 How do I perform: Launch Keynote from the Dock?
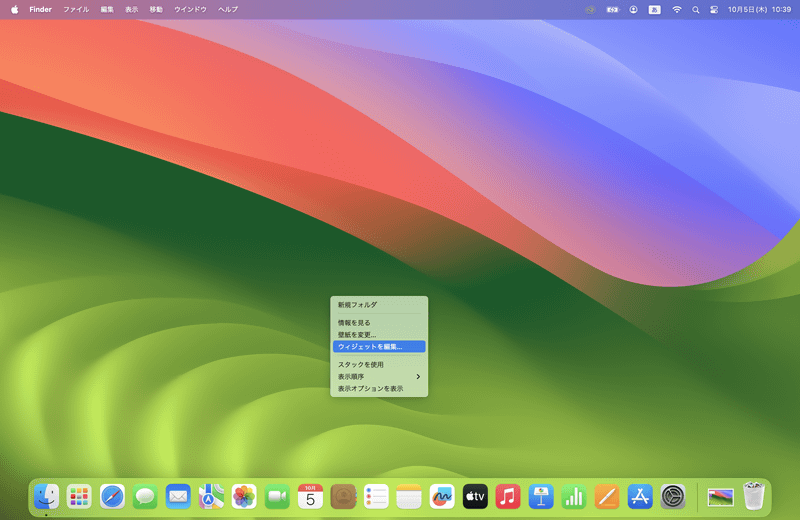click(x=541, y=497)
